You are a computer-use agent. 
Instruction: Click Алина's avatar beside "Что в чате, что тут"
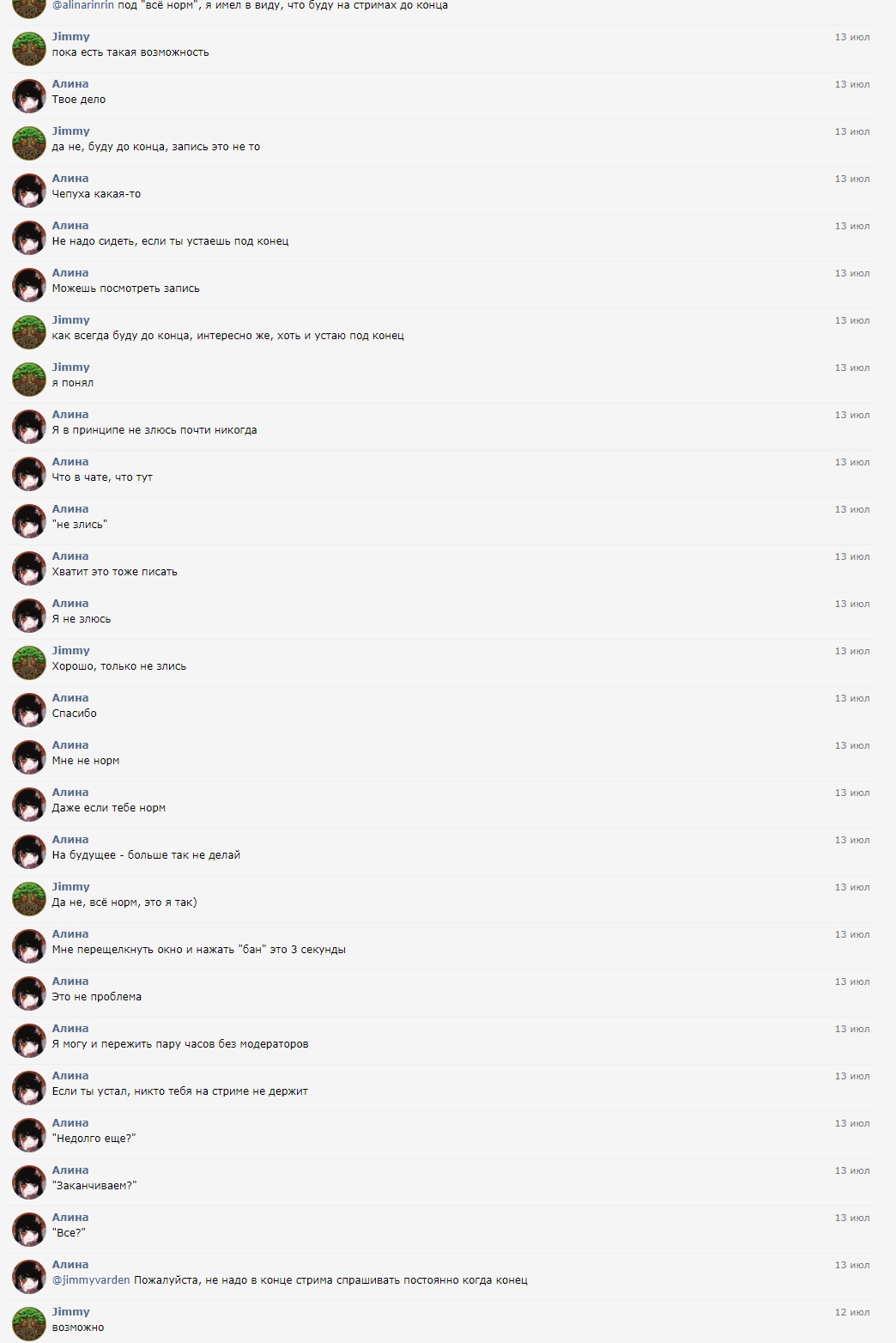pos(29,474)
